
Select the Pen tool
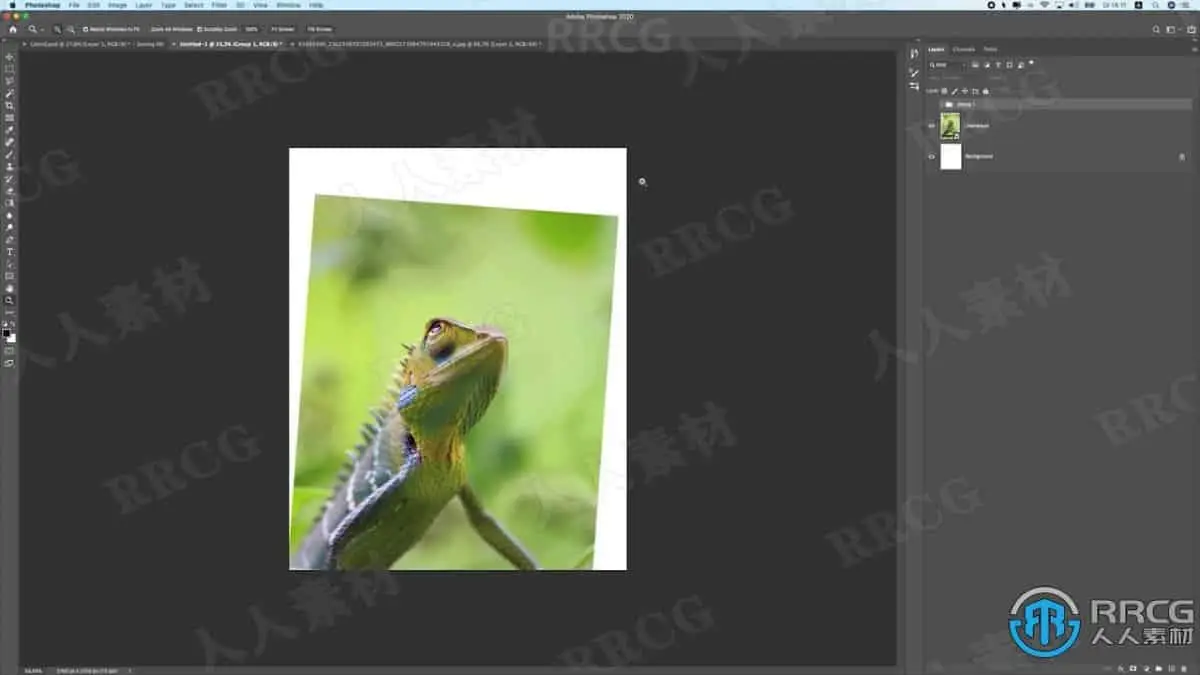click(10, 239)
